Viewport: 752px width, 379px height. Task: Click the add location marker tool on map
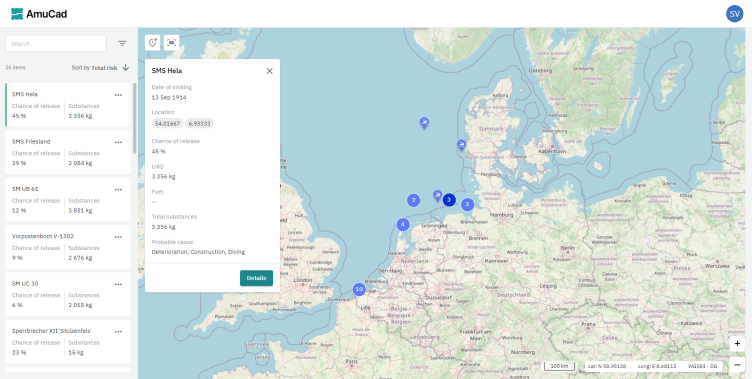153,43
